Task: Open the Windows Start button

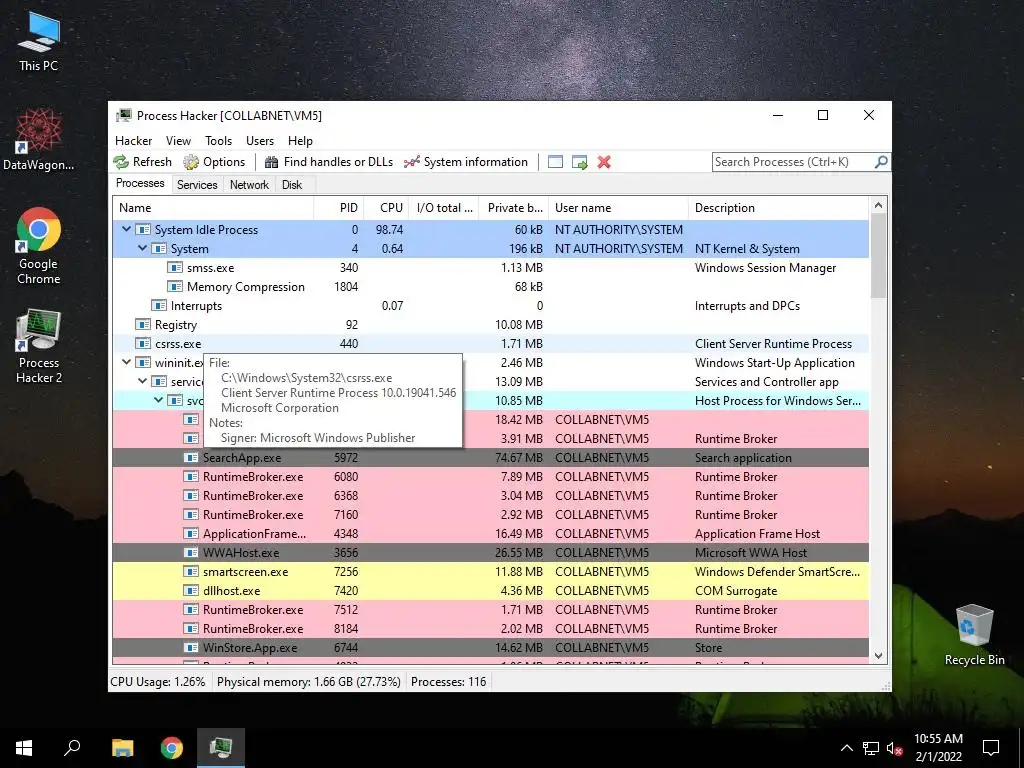Action: pos(24,748)
